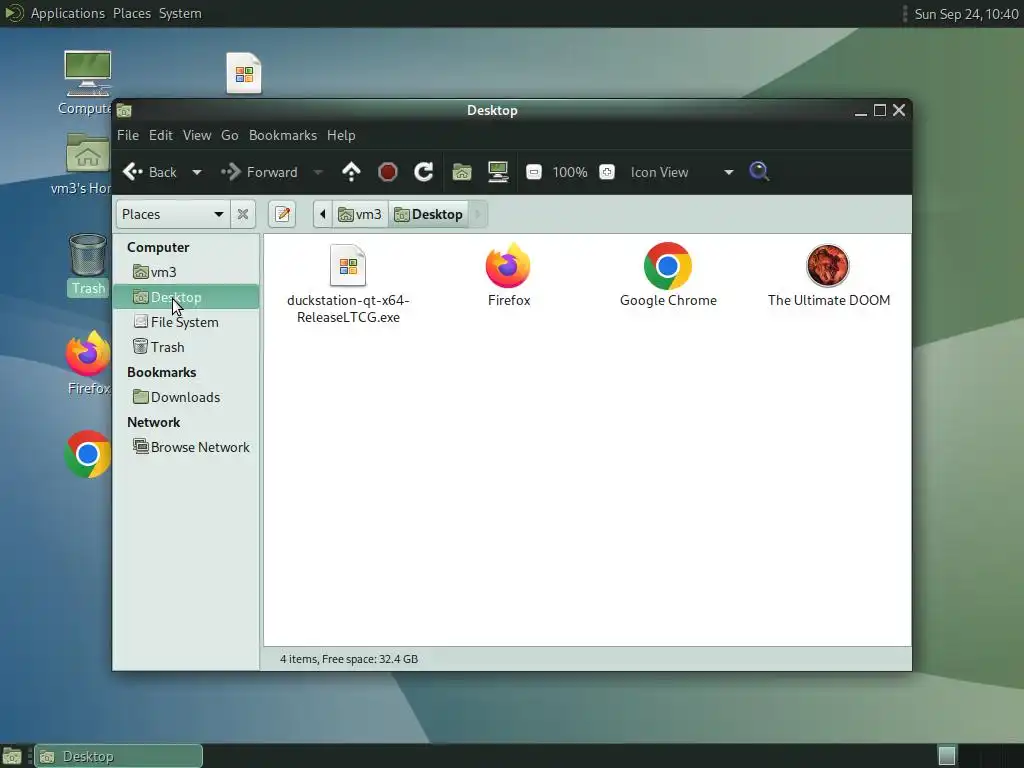Viewport: 1024px width, 768px height.
Task: Click the Forward navigation button
Action: pyautogui.click(x=259, y=172)
